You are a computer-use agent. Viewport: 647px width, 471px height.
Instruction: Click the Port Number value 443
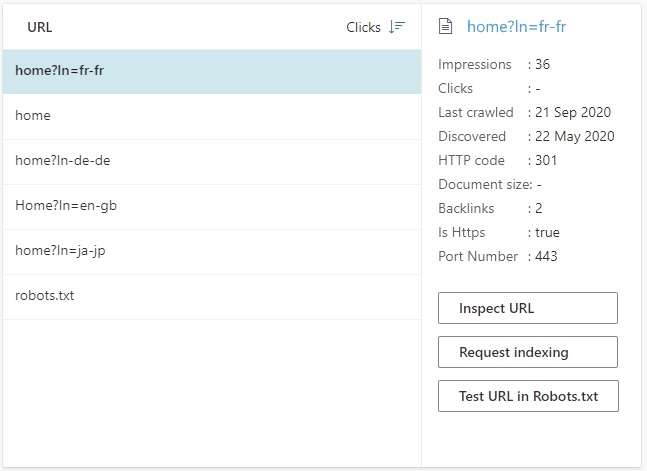pyautogui.click(x=546, y=256)
